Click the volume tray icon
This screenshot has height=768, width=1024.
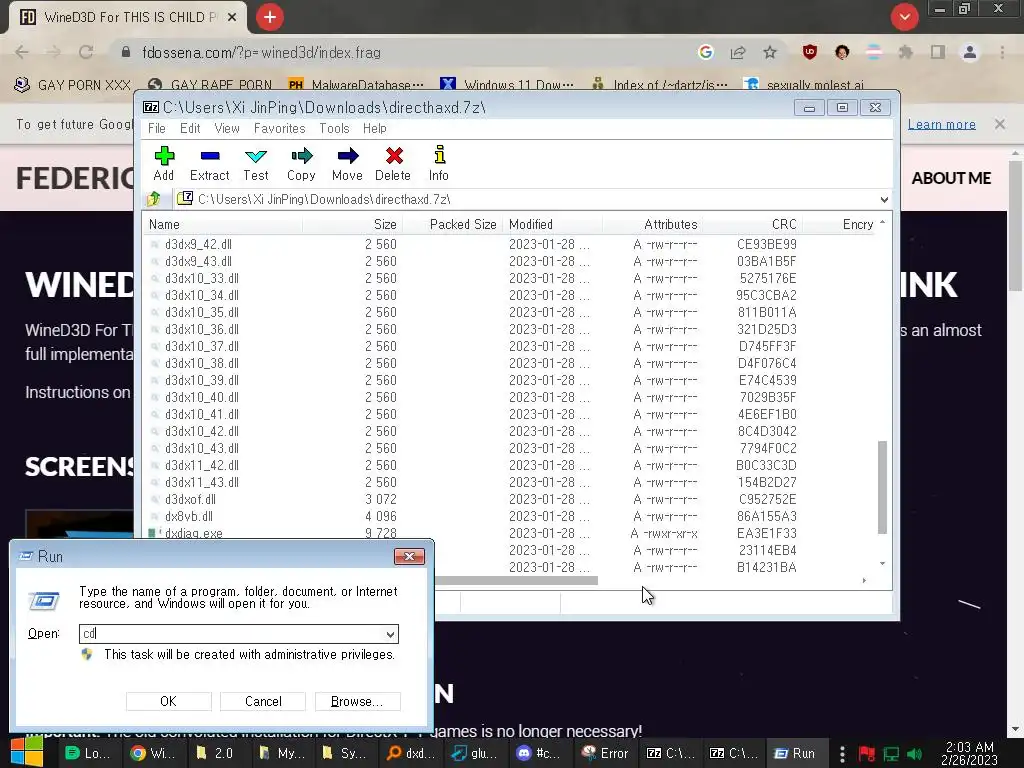(x=914, y=754)
